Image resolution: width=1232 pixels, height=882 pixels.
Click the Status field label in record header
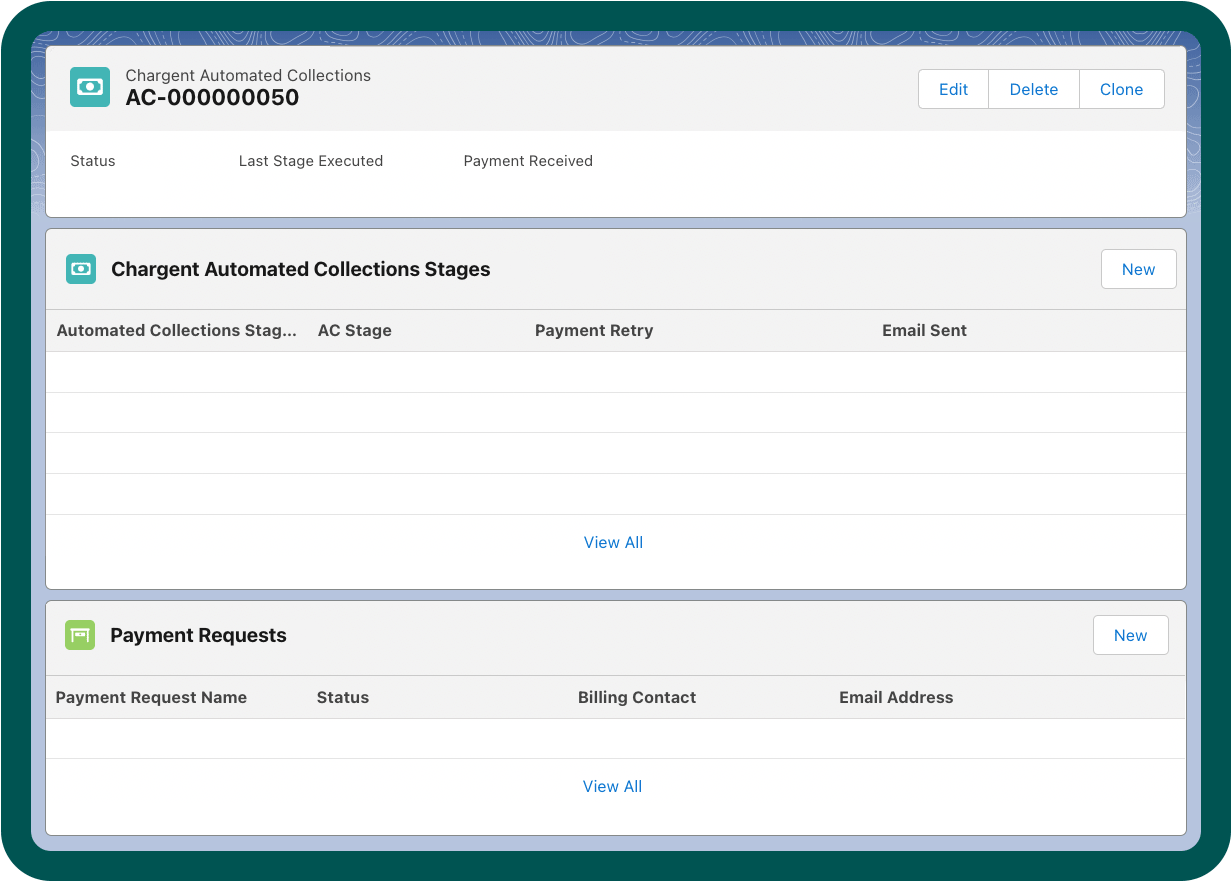point(93,161)
